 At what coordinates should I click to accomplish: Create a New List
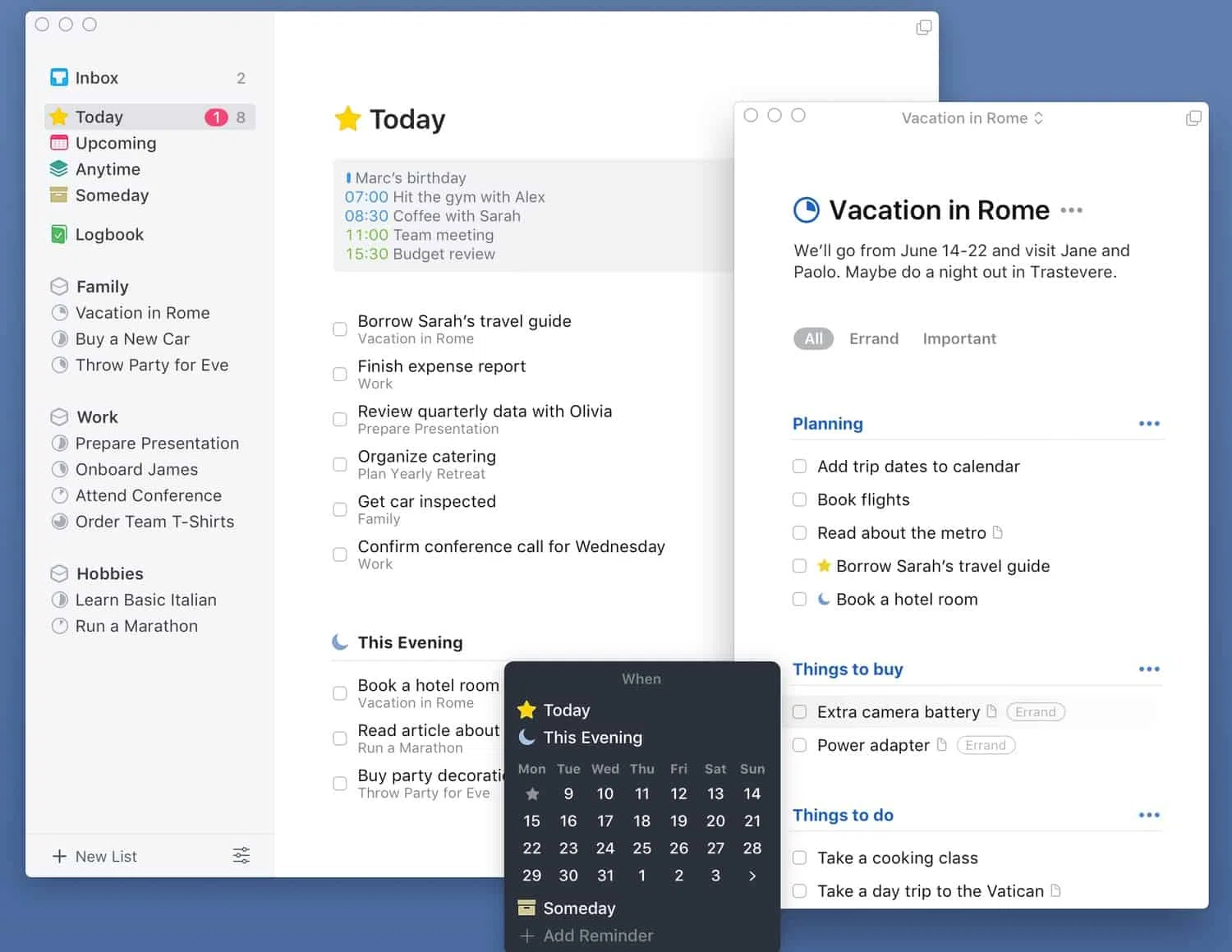94,856
